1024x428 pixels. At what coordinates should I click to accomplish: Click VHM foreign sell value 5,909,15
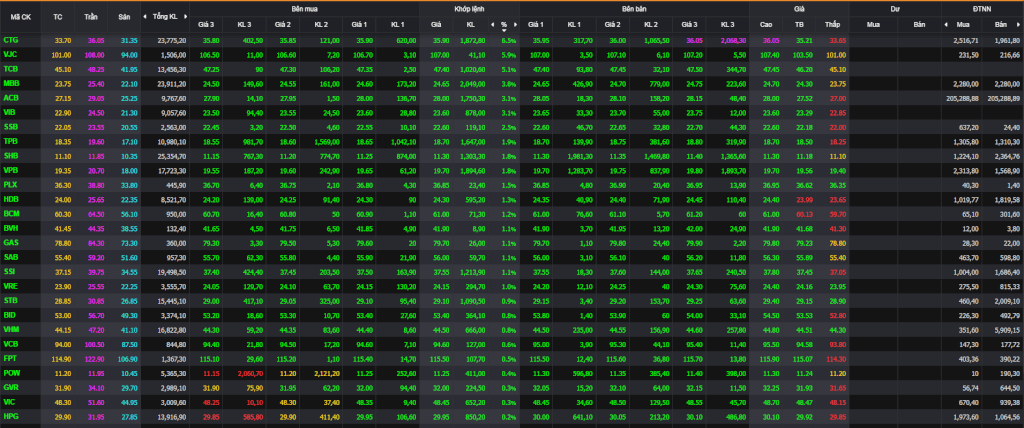(1006, 330)
